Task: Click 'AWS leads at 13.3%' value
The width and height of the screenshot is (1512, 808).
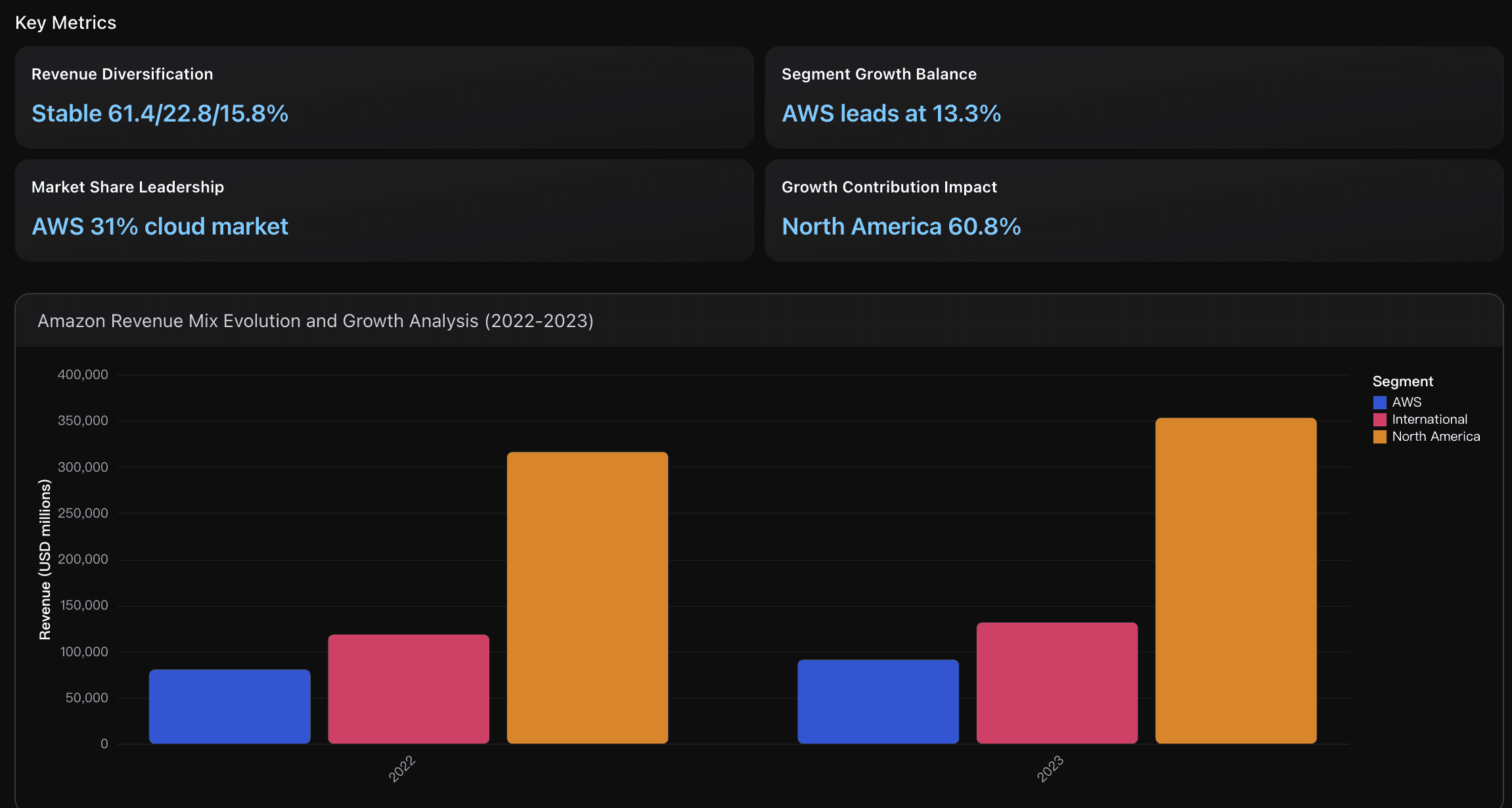Action: click(891, 114)
